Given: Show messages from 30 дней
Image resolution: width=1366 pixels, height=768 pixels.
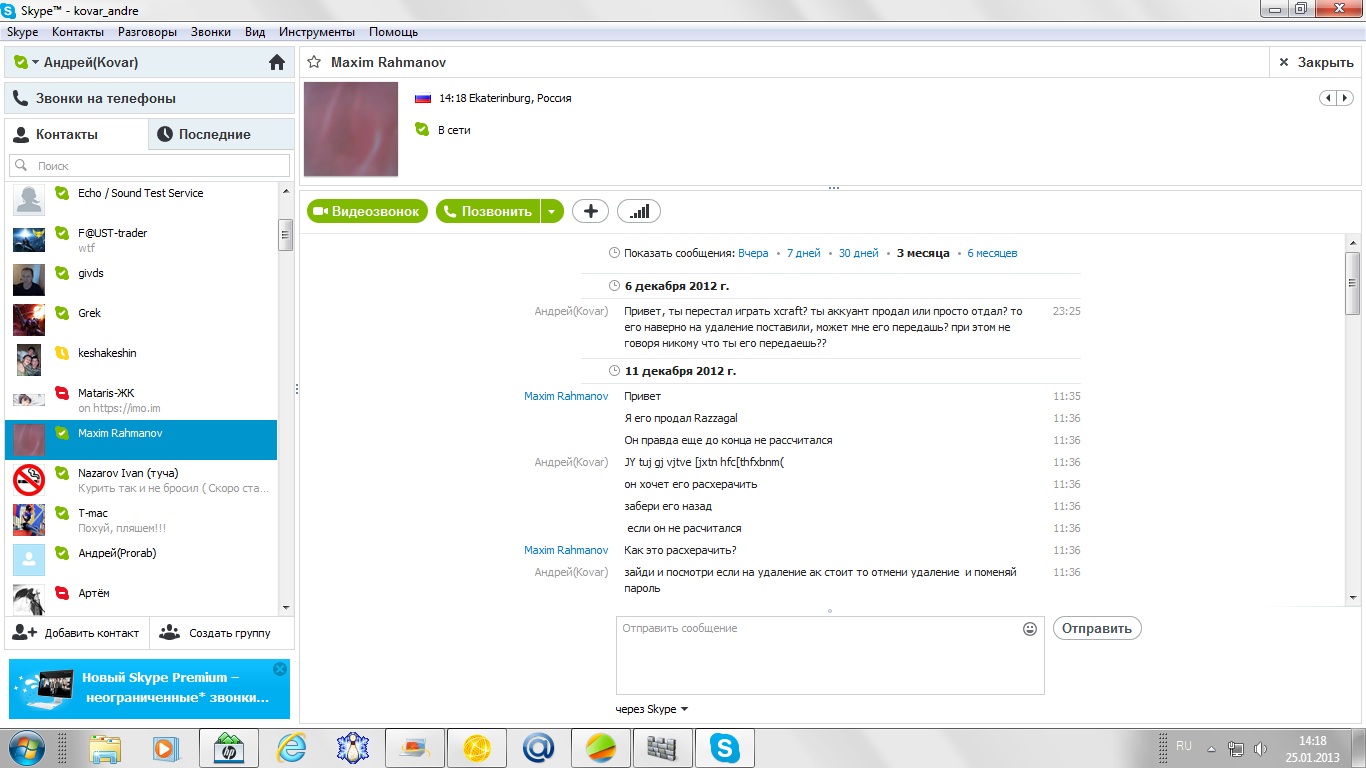Looking at the screenshot, I should [x=858, y=253].
